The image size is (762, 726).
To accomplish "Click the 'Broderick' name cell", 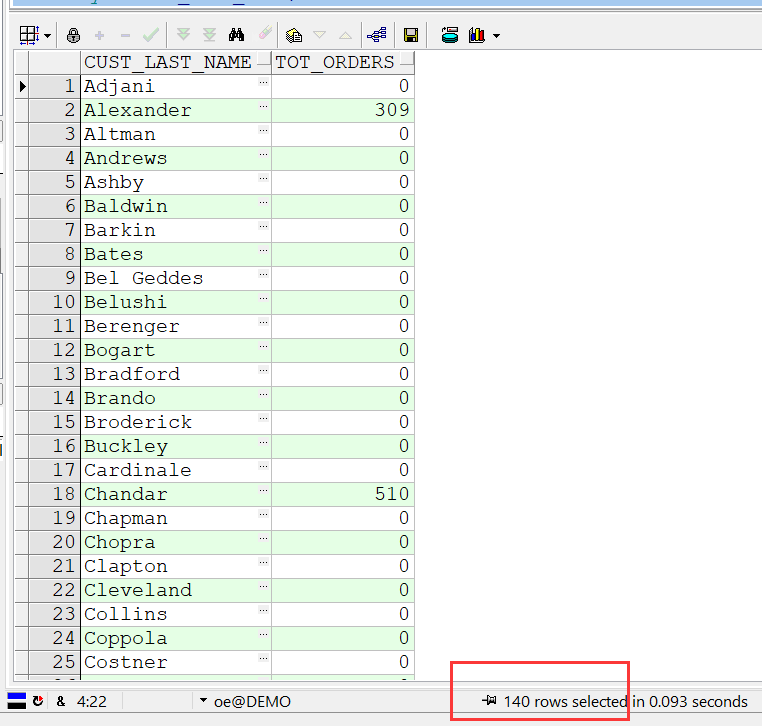I will (x=176, y=422).
